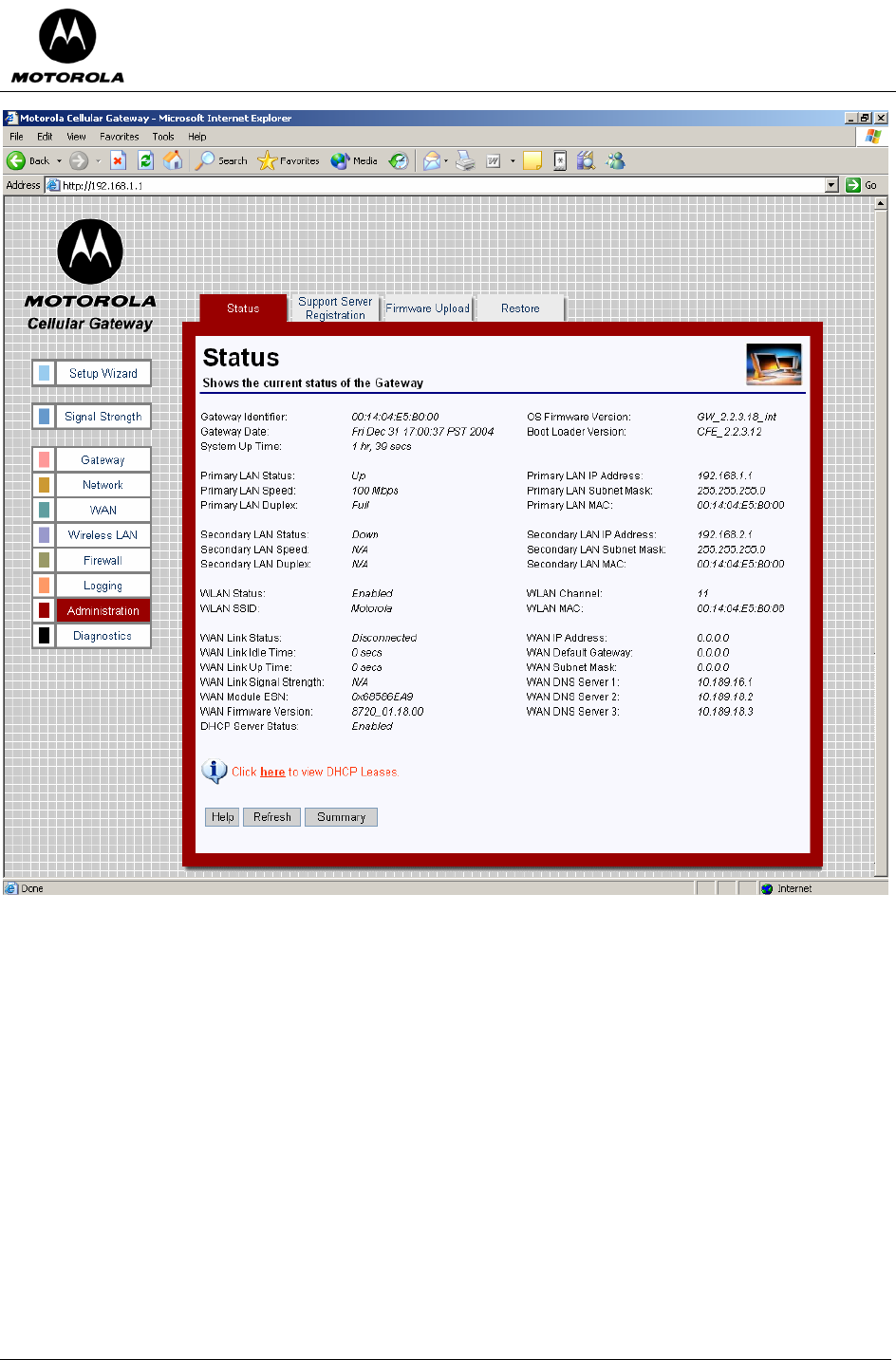The height and width of the screenshot is (1360, 896).
Task: Open the View menu
Action: (76, 137)
